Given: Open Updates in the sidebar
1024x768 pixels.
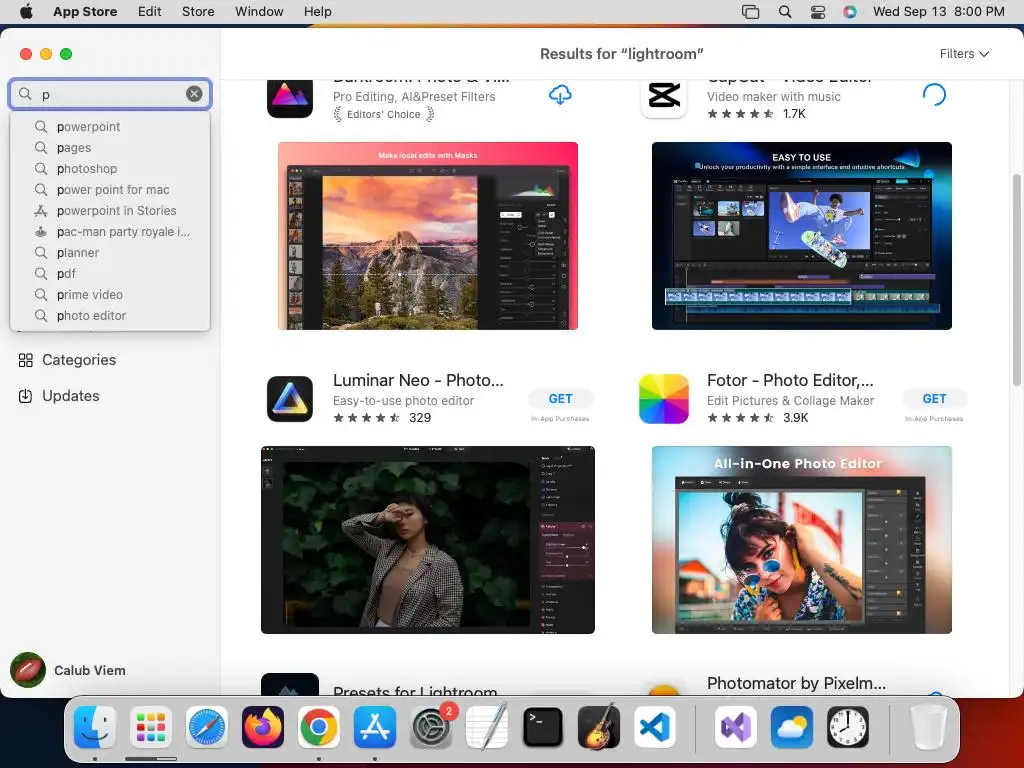Looking at the screenshot, I should tap(59, 396).
